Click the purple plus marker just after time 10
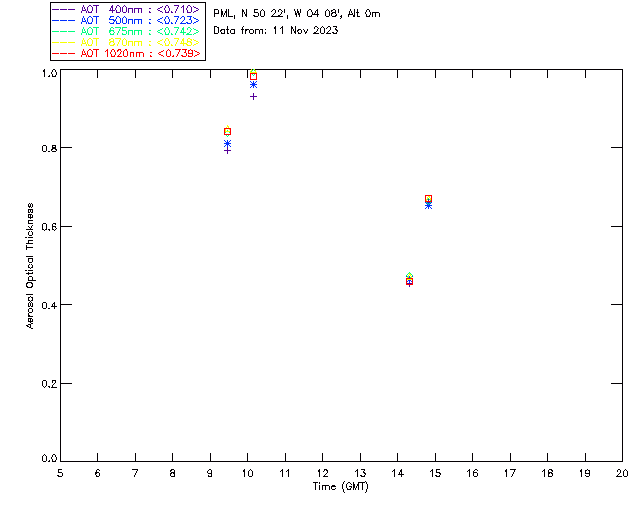 [253, 97]
